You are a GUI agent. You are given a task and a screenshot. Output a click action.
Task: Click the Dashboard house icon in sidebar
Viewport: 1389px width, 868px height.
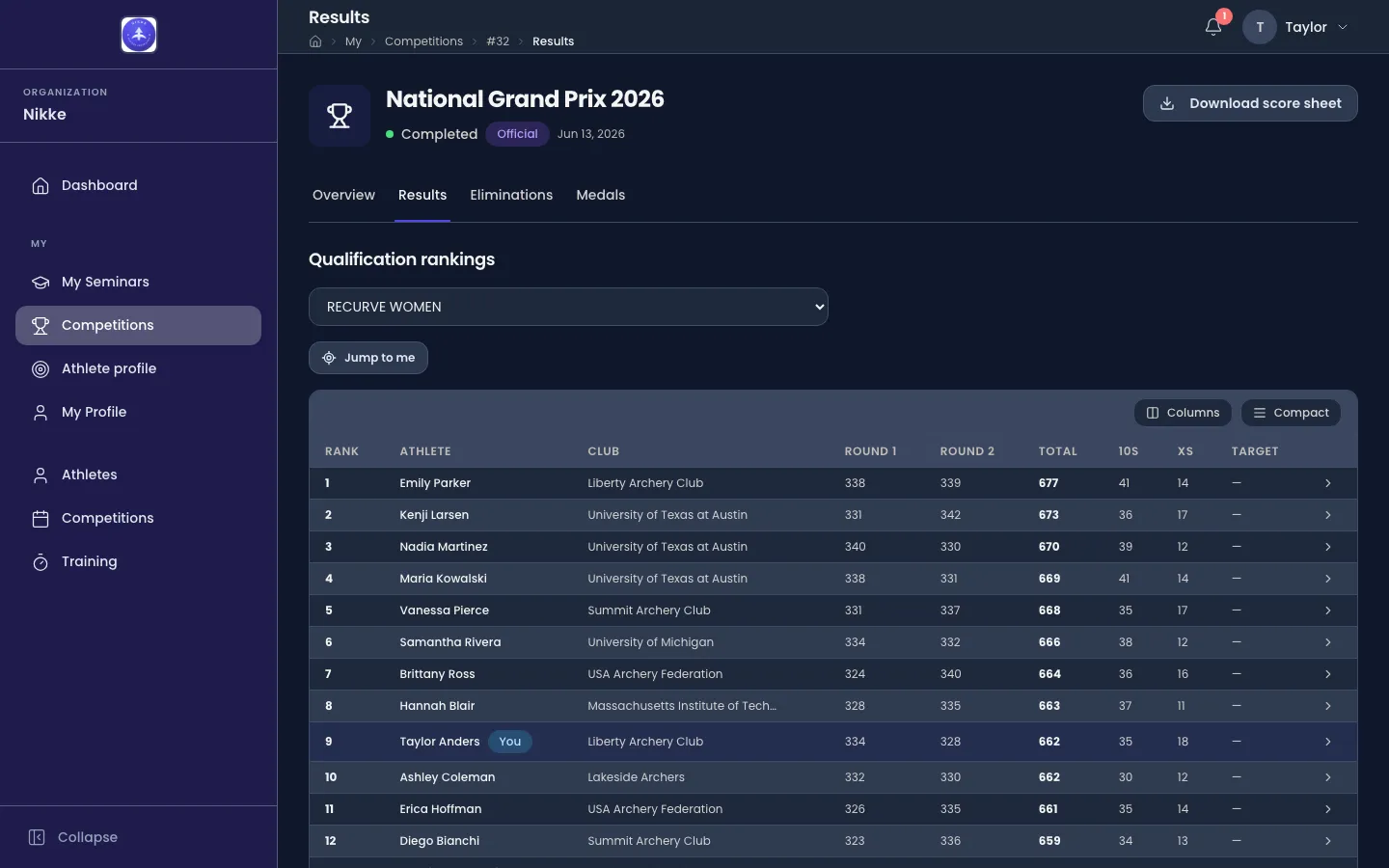tap(41, 185)
